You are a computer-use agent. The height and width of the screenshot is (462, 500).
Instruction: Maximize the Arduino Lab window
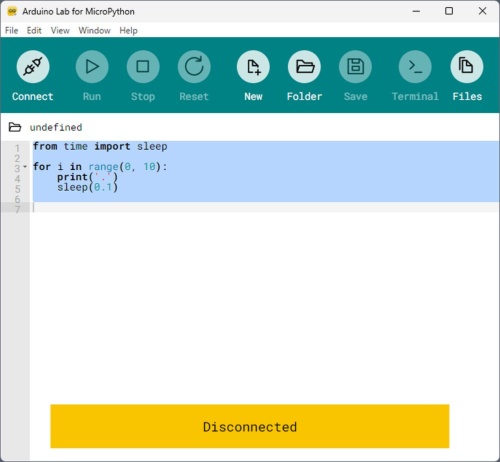pyautogui.click(x=449, y=11)
